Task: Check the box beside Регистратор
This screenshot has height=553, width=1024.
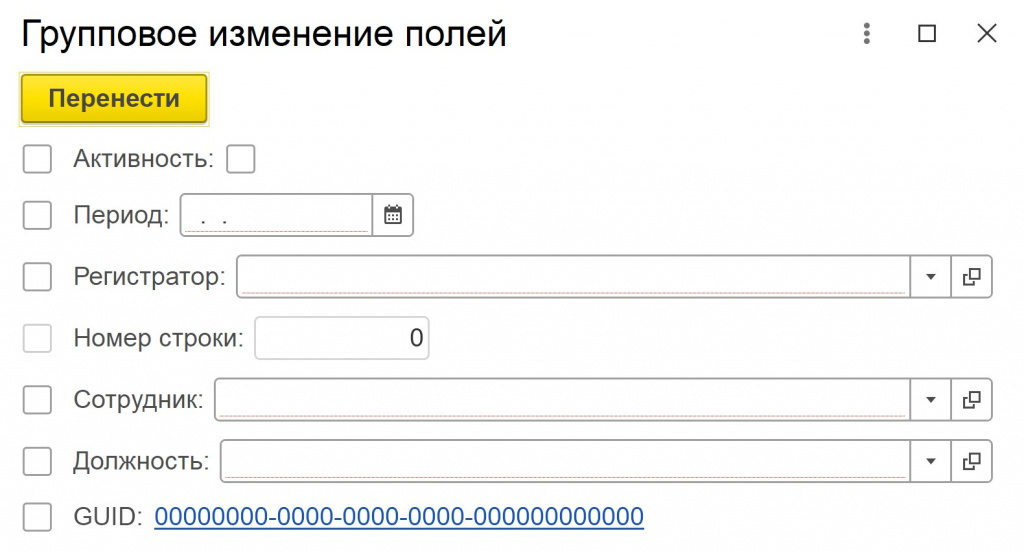Action: [37, 277]
